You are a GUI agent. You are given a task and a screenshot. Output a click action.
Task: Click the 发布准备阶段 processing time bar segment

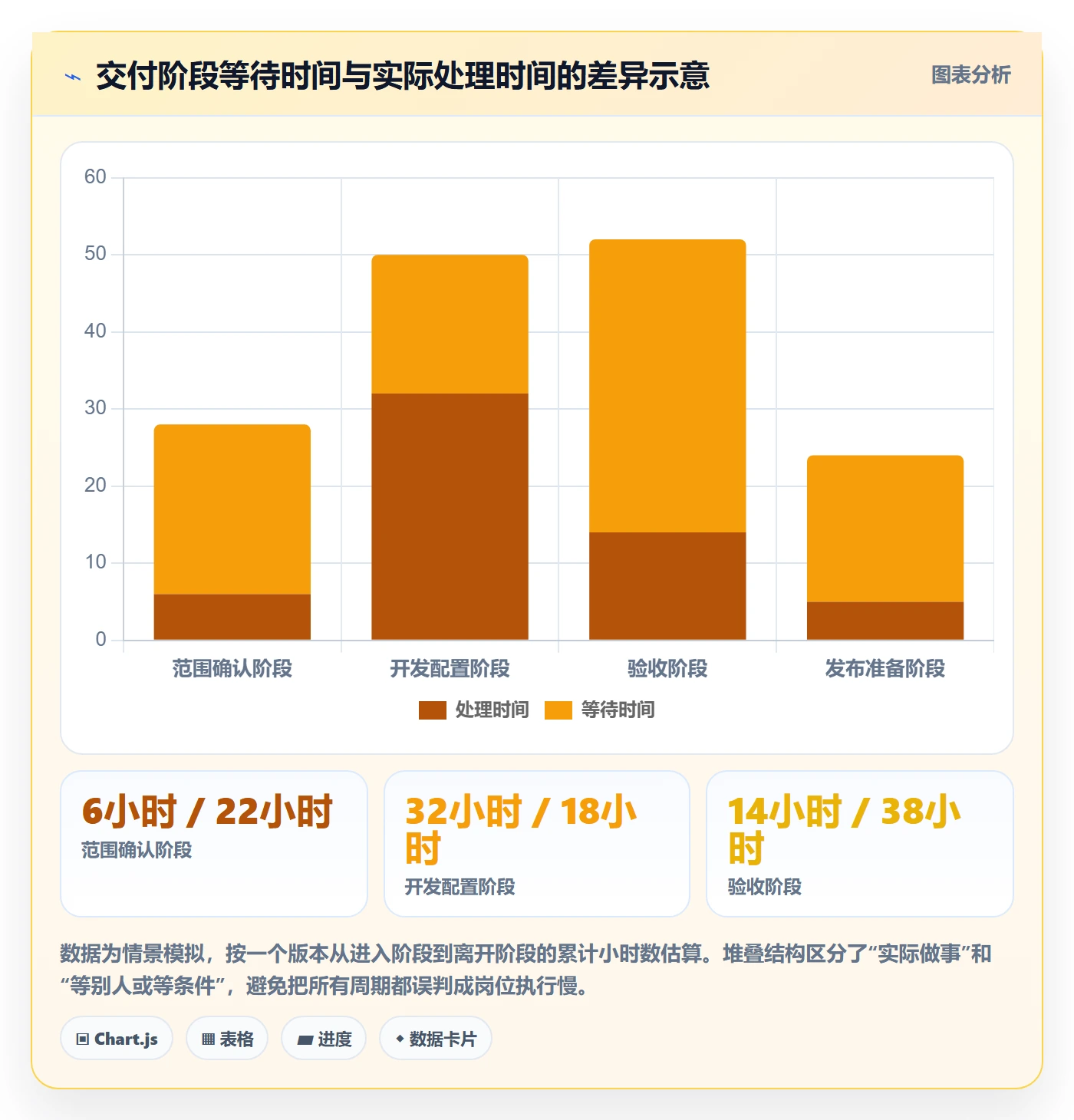885,621
